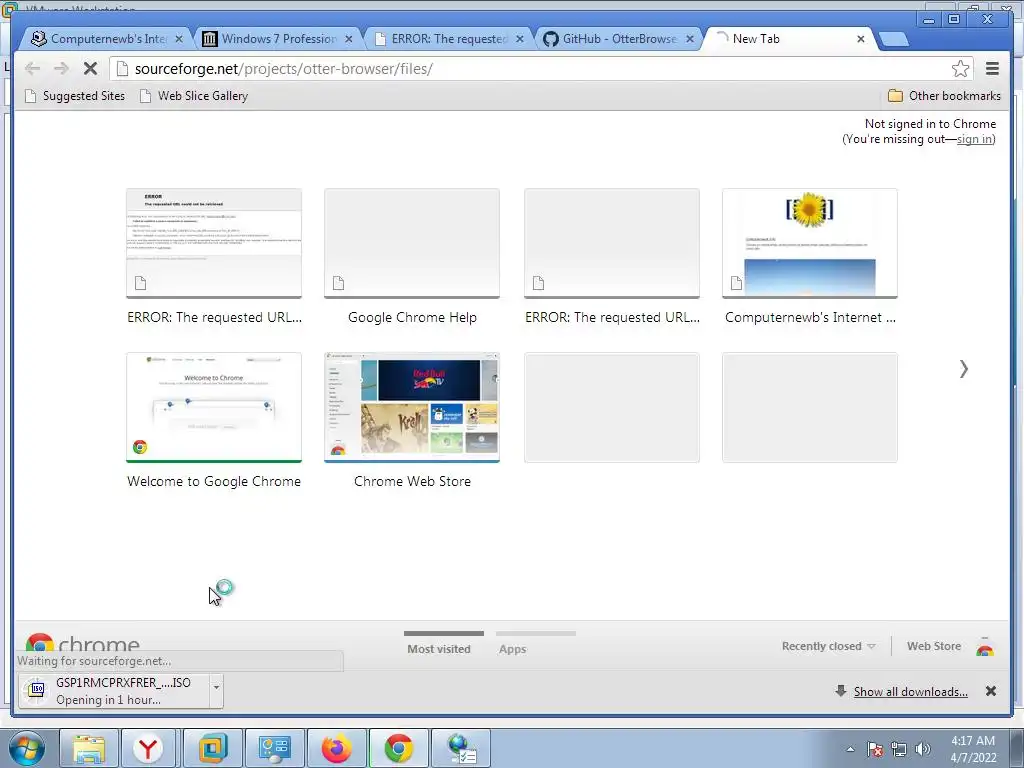This screenshot has width=1024, height=768.
Task: Select the Apps section
Action: [x=513, y=648]
